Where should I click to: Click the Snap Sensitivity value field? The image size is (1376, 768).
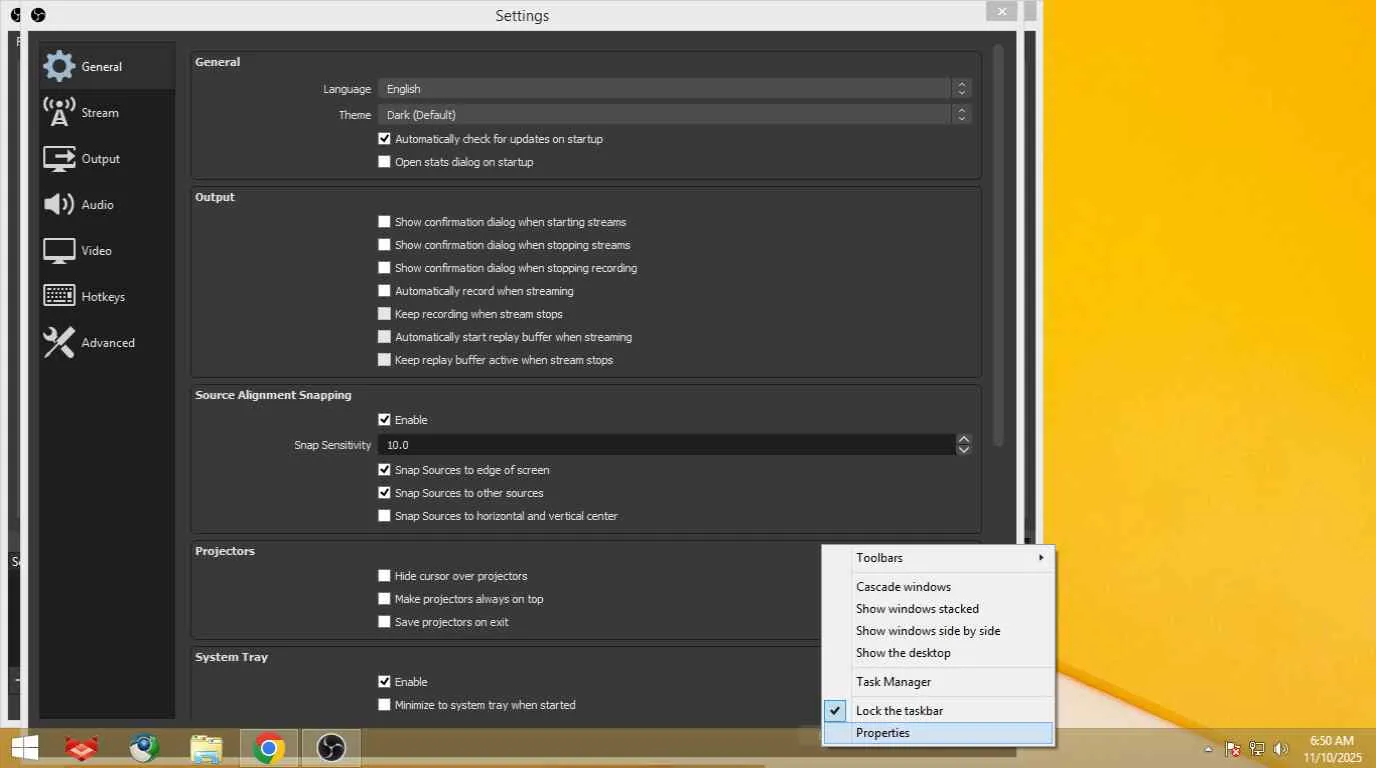(x=666, y=445)
